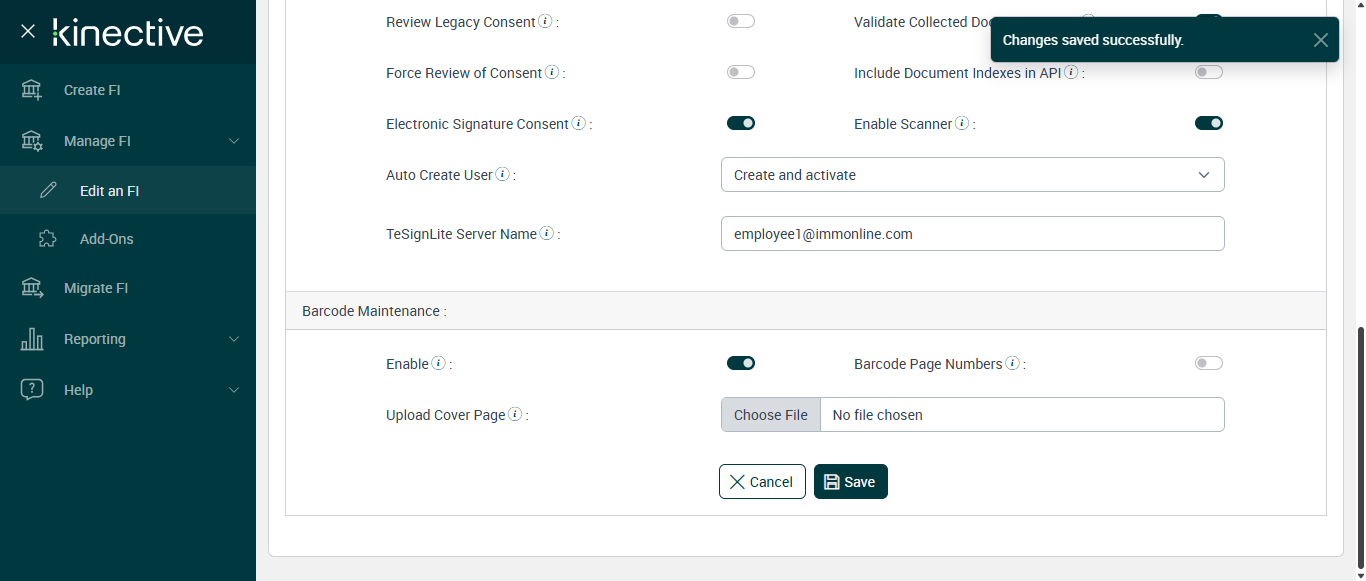Toggle Electronic Signature Consent switch

[x=741, y=123]
